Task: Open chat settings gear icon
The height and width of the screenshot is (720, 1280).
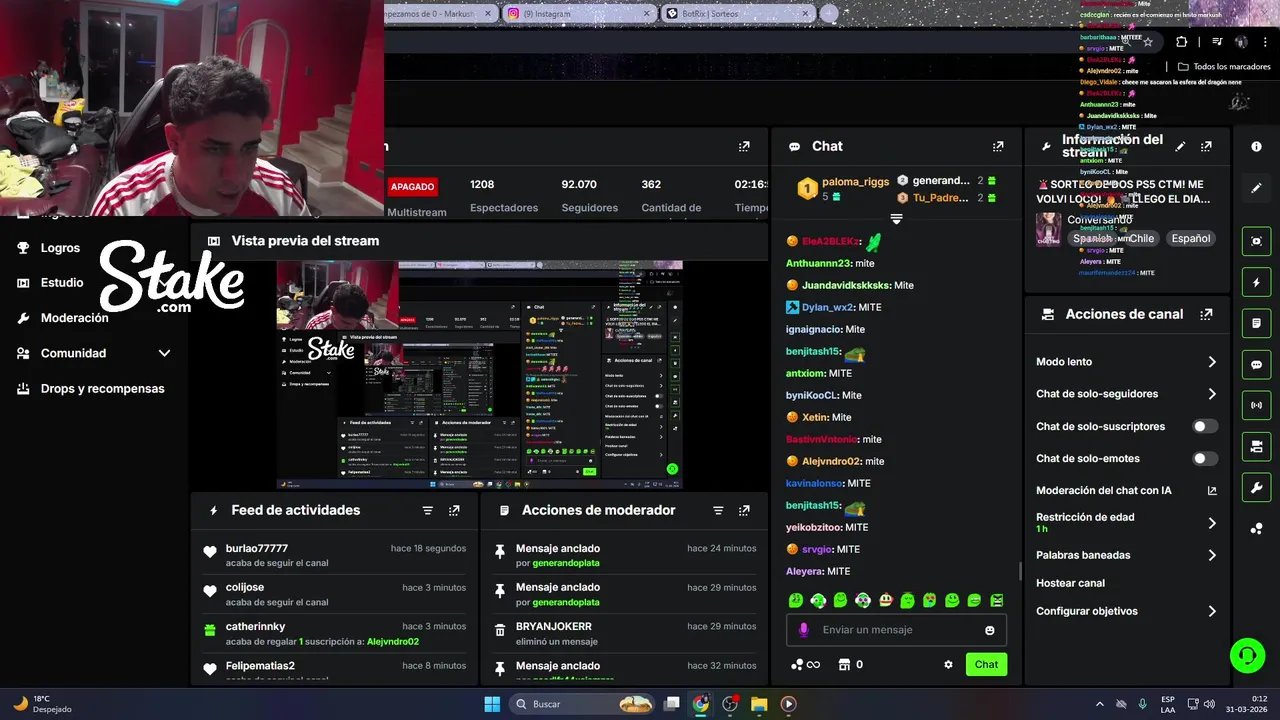Action: point(948,664)
